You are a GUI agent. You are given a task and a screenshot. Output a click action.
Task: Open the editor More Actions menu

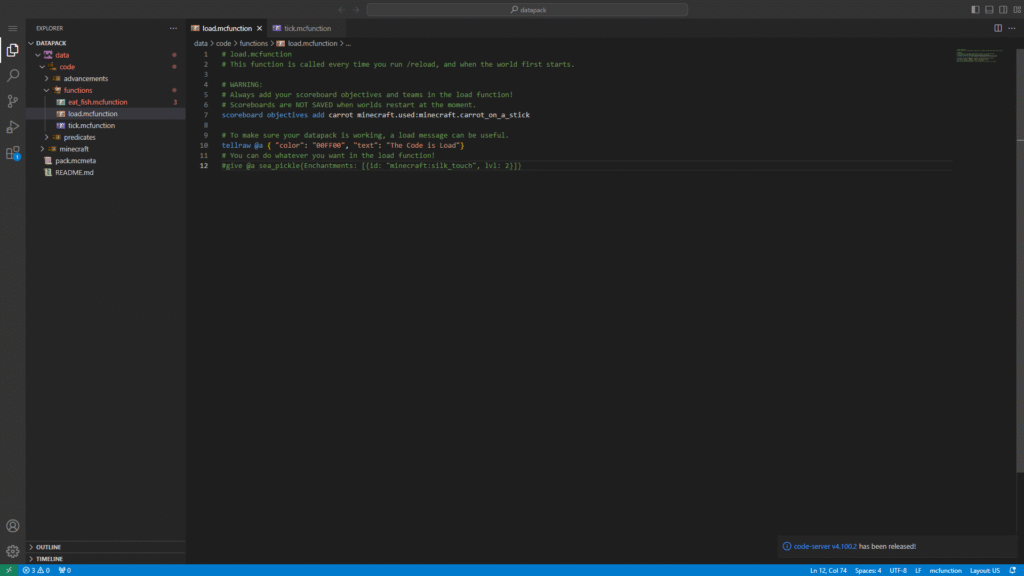(1012, 28)
